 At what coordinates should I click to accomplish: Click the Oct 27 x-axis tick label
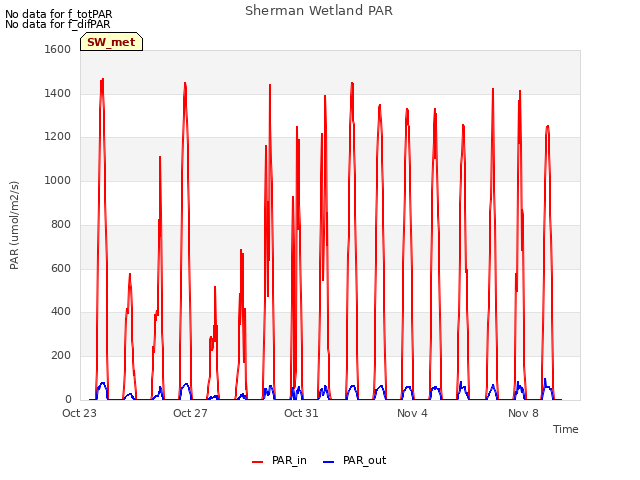(190, 413)
